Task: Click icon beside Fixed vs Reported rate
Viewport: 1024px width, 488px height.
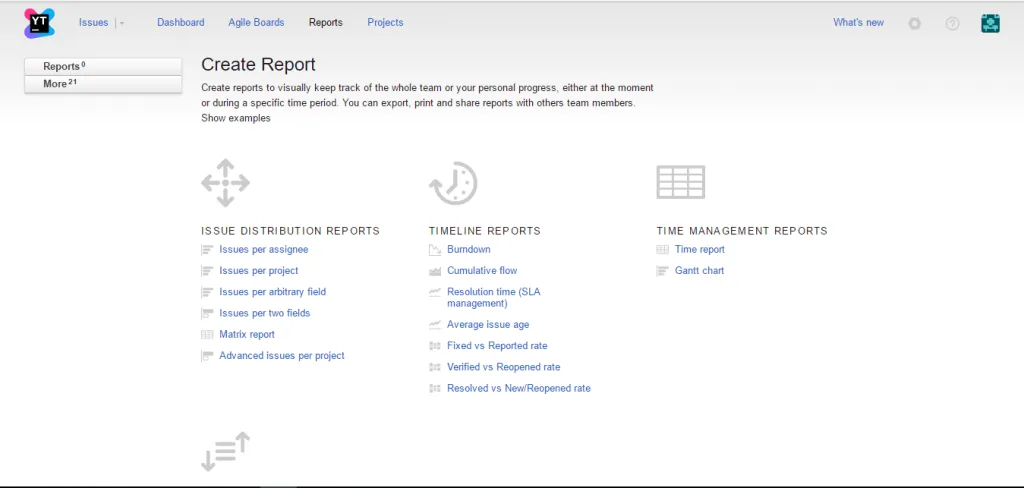Action: [x=435, y=346]
